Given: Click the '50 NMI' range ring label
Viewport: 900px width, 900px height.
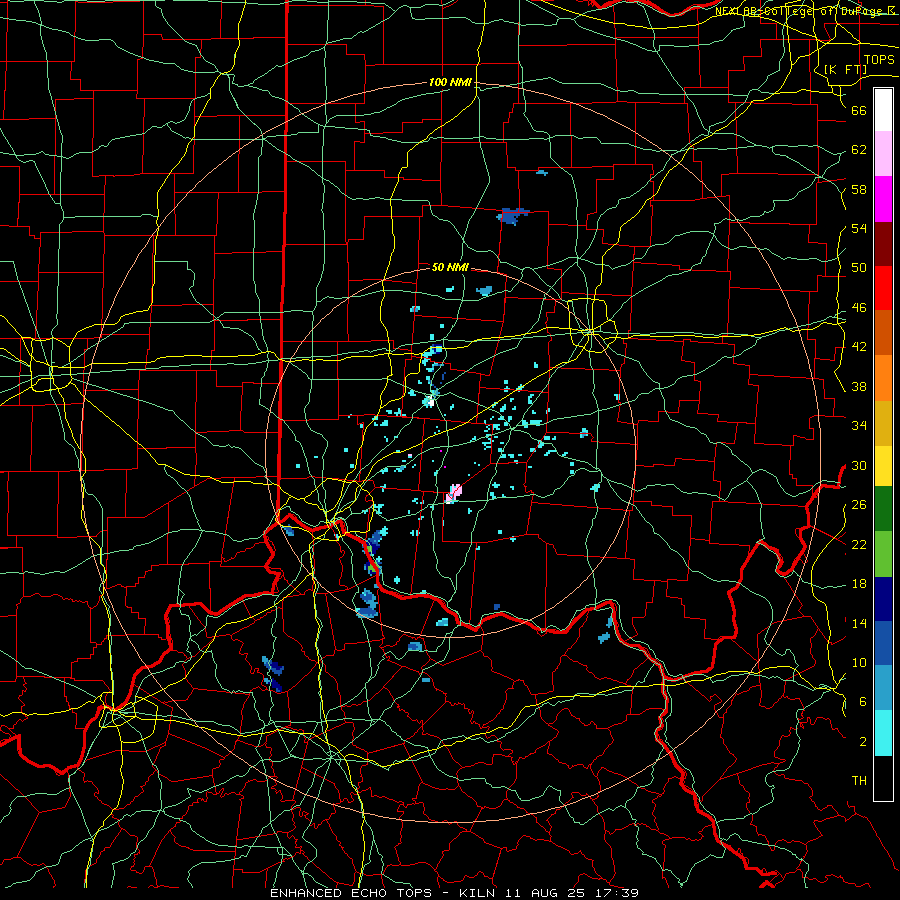Looking at the screenshot, I should tap(451, 267).
